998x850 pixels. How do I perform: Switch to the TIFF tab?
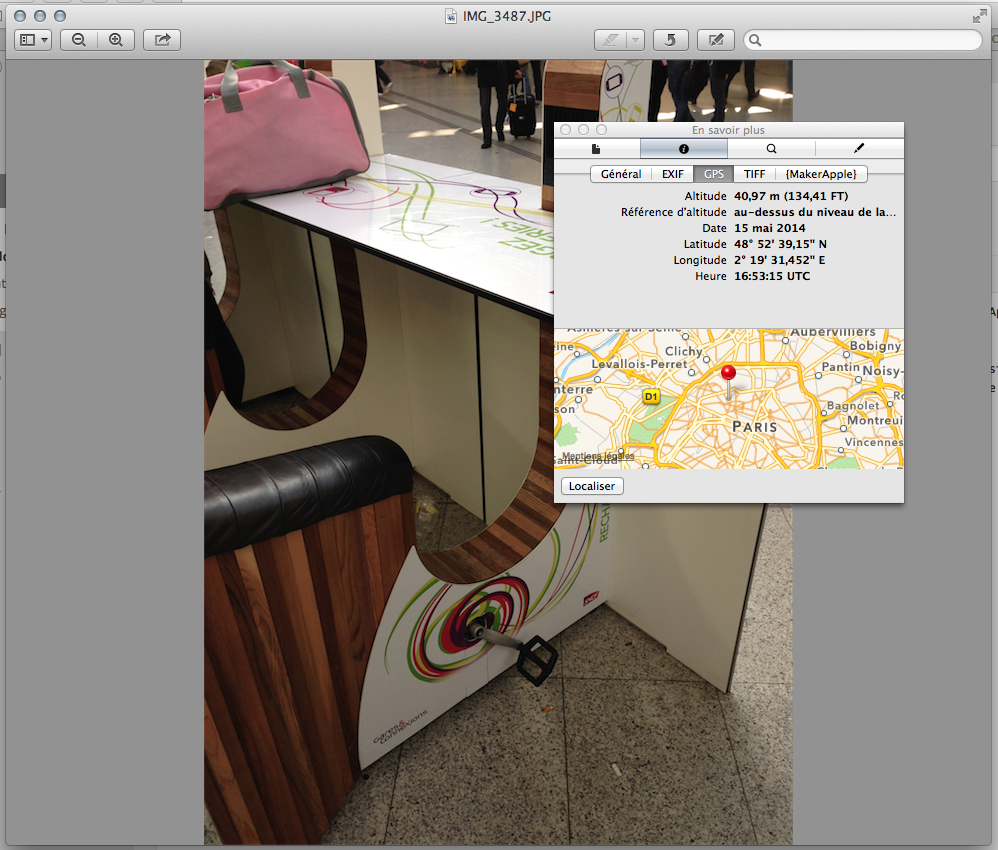pyautogui.click(x=754, y=174)
